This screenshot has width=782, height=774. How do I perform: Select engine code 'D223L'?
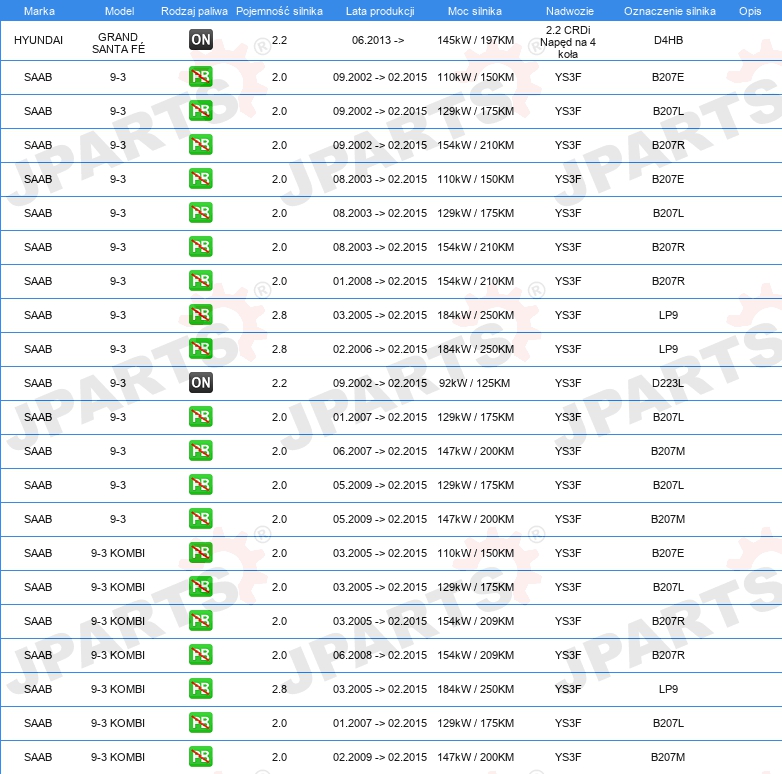point(668,383)
